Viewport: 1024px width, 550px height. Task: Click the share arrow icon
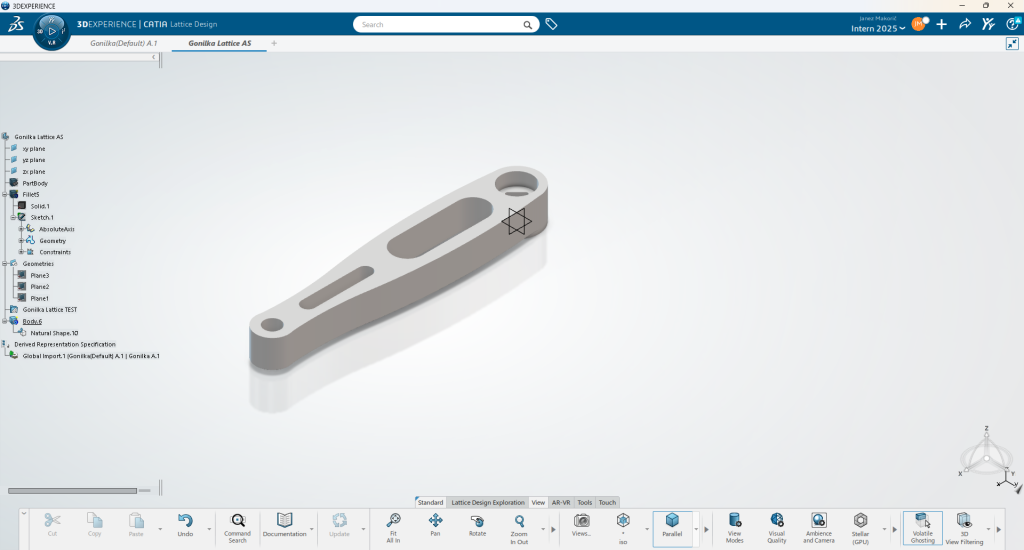[x=965, y=24]
